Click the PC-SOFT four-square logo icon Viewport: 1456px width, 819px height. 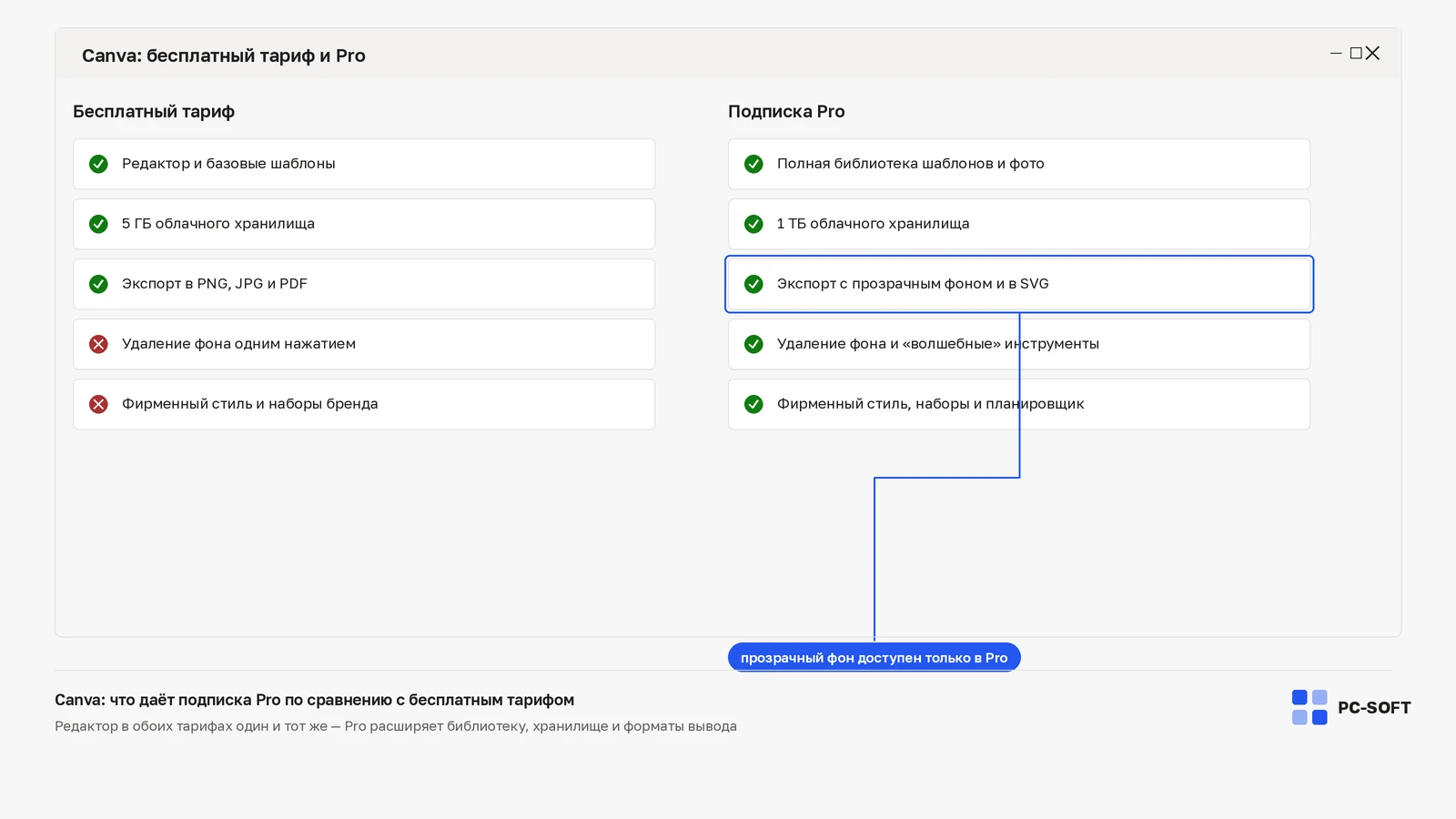(1309, 707)
